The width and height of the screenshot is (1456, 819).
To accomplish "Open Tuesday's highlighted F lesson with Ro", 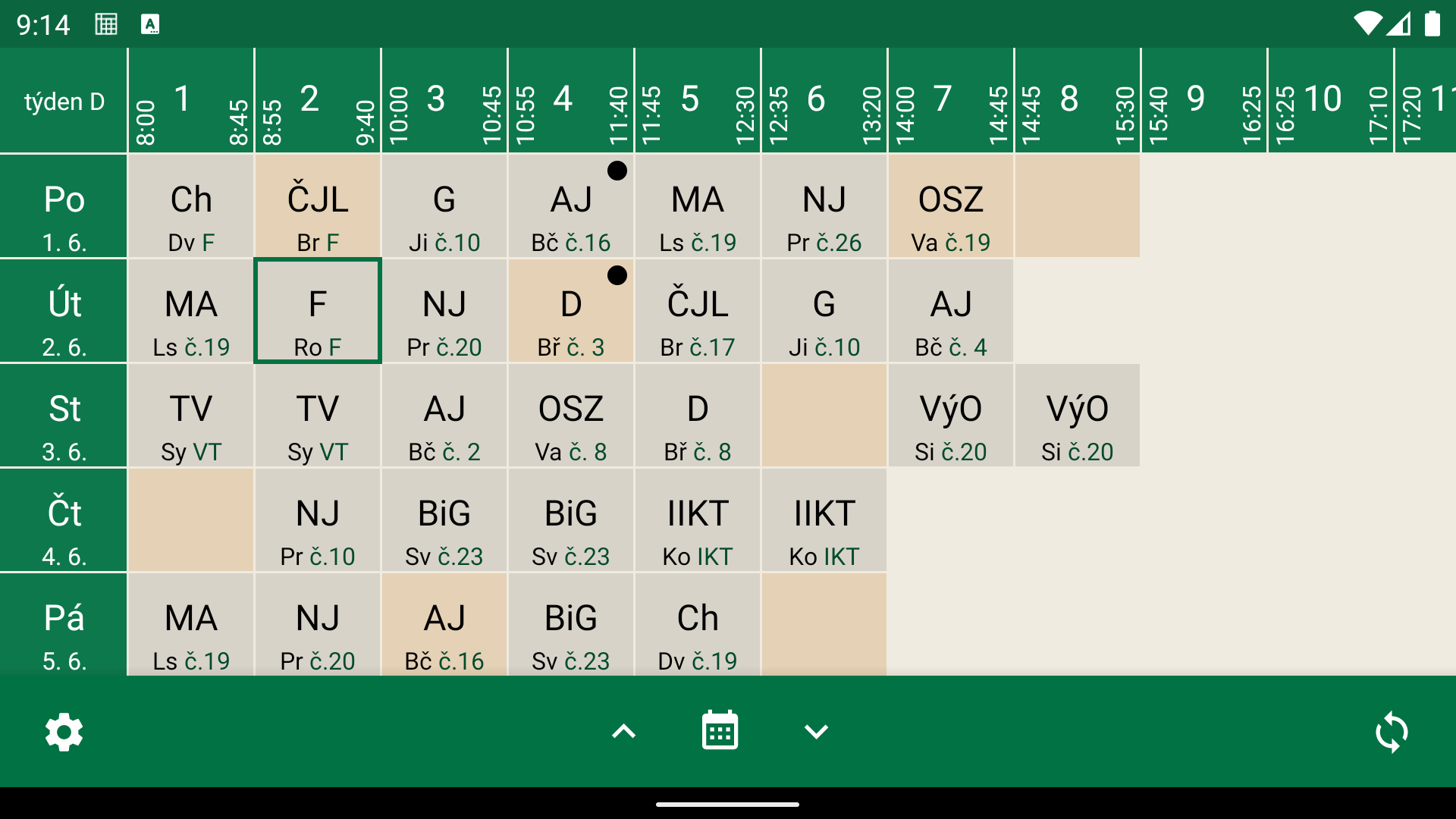I will tap(318, 312).
